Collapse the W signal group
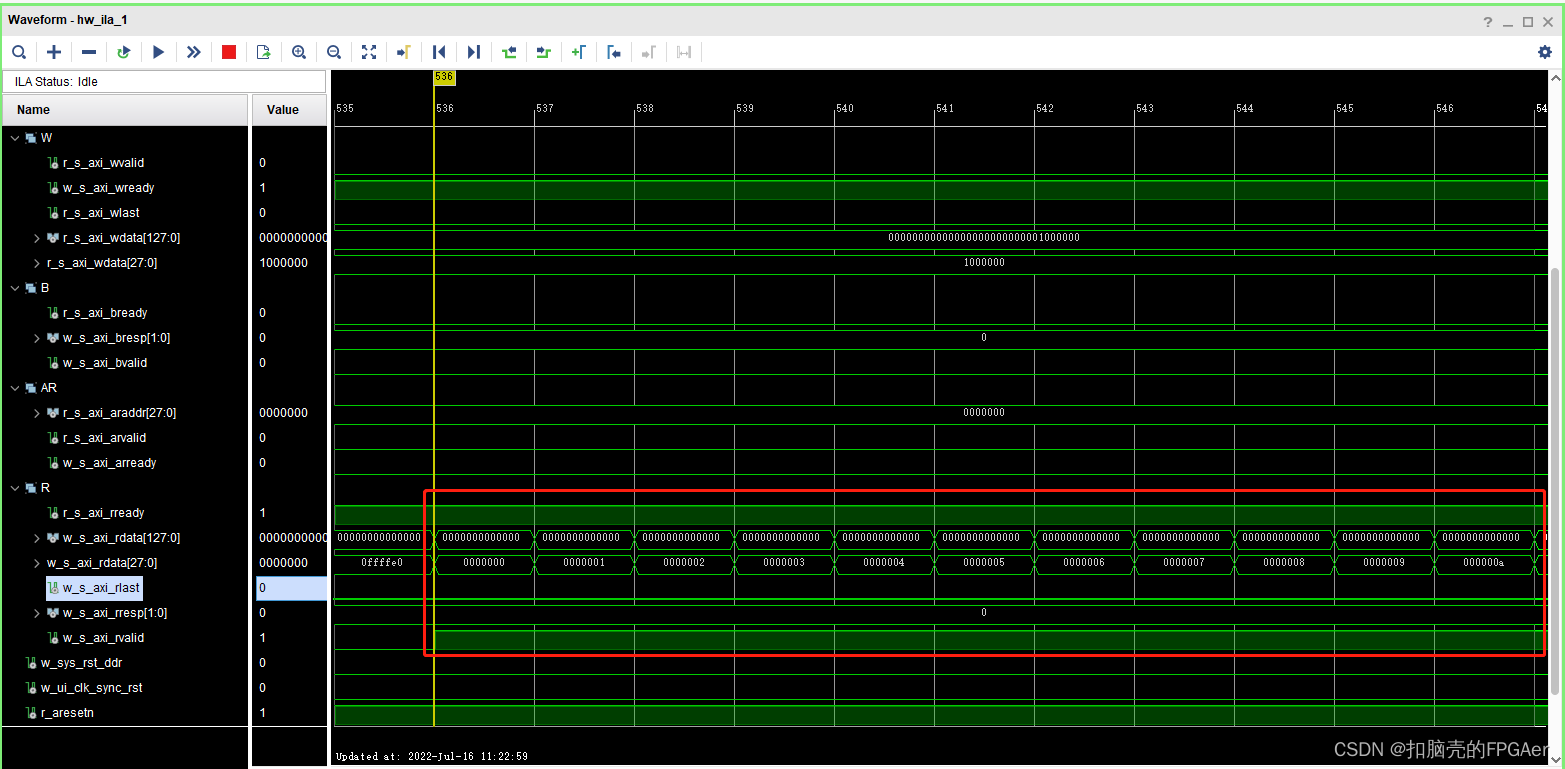The width and height of the screenshot is (1565, 769). click(x=14, y=137)
